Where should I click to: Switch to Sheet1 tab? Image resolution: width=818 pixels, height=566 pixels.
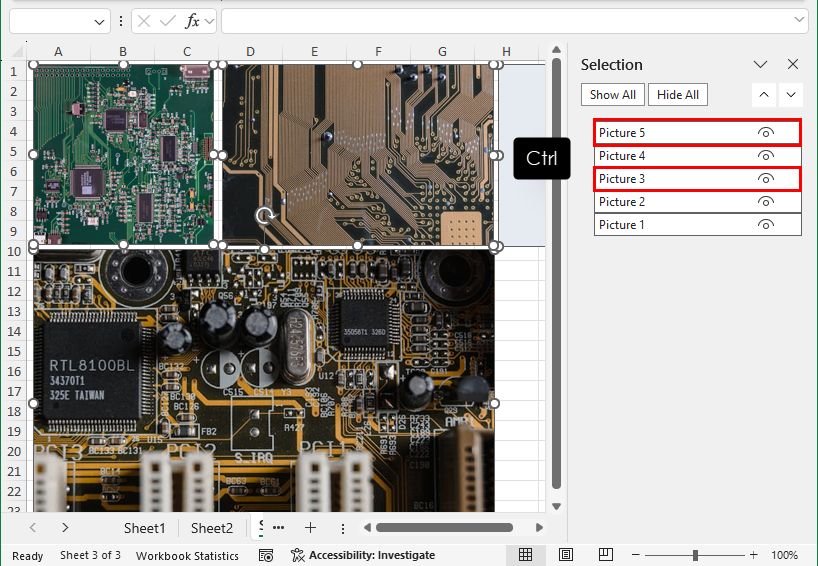(x=145, y=528)
